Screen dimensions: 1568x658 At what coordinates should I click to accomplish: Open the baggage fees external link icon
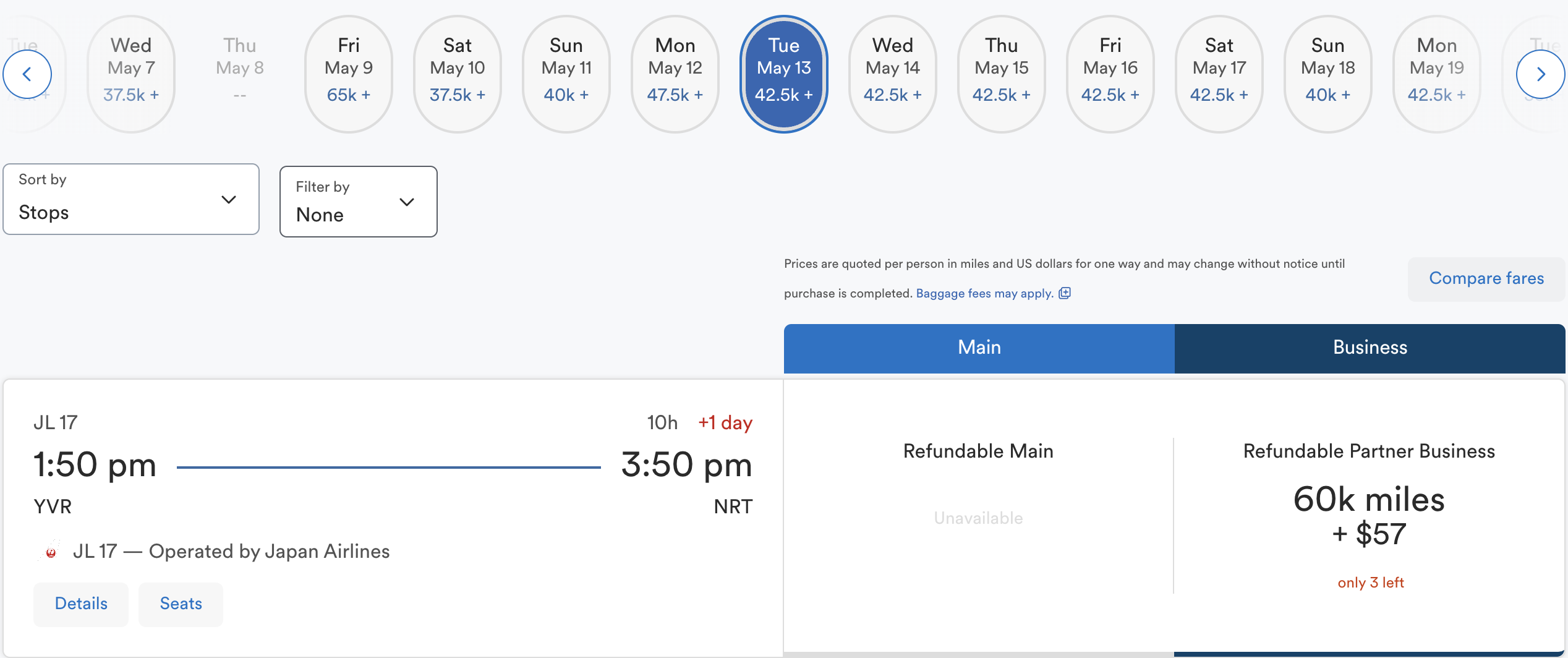point(1065,293)
